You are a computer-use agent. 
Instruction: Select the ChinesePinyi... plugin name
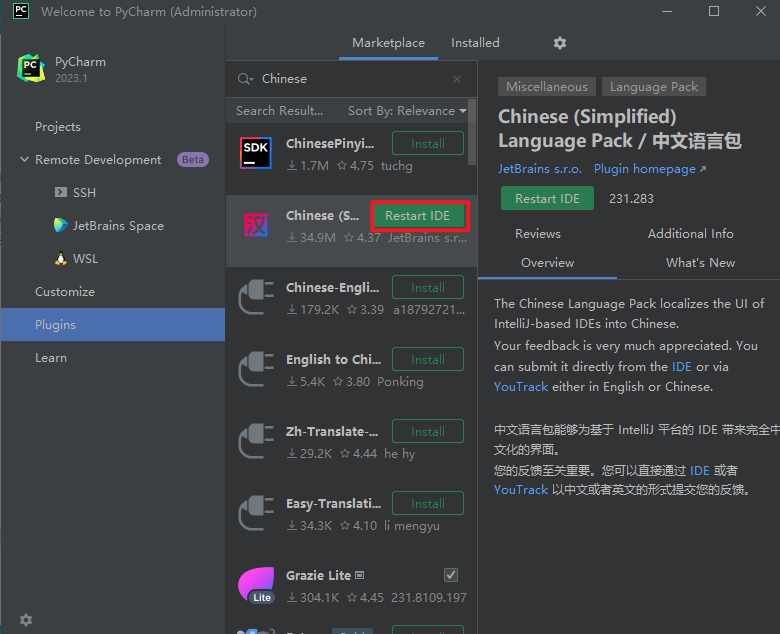click(x=330, y=144)
